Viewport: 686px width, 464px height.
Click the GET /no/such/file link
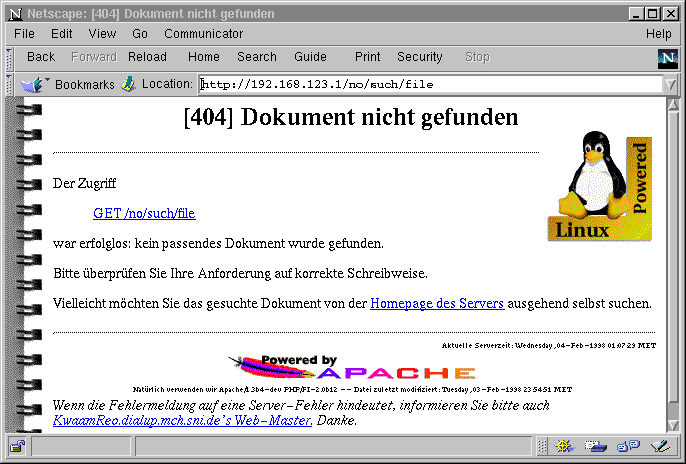coord(144,213)
